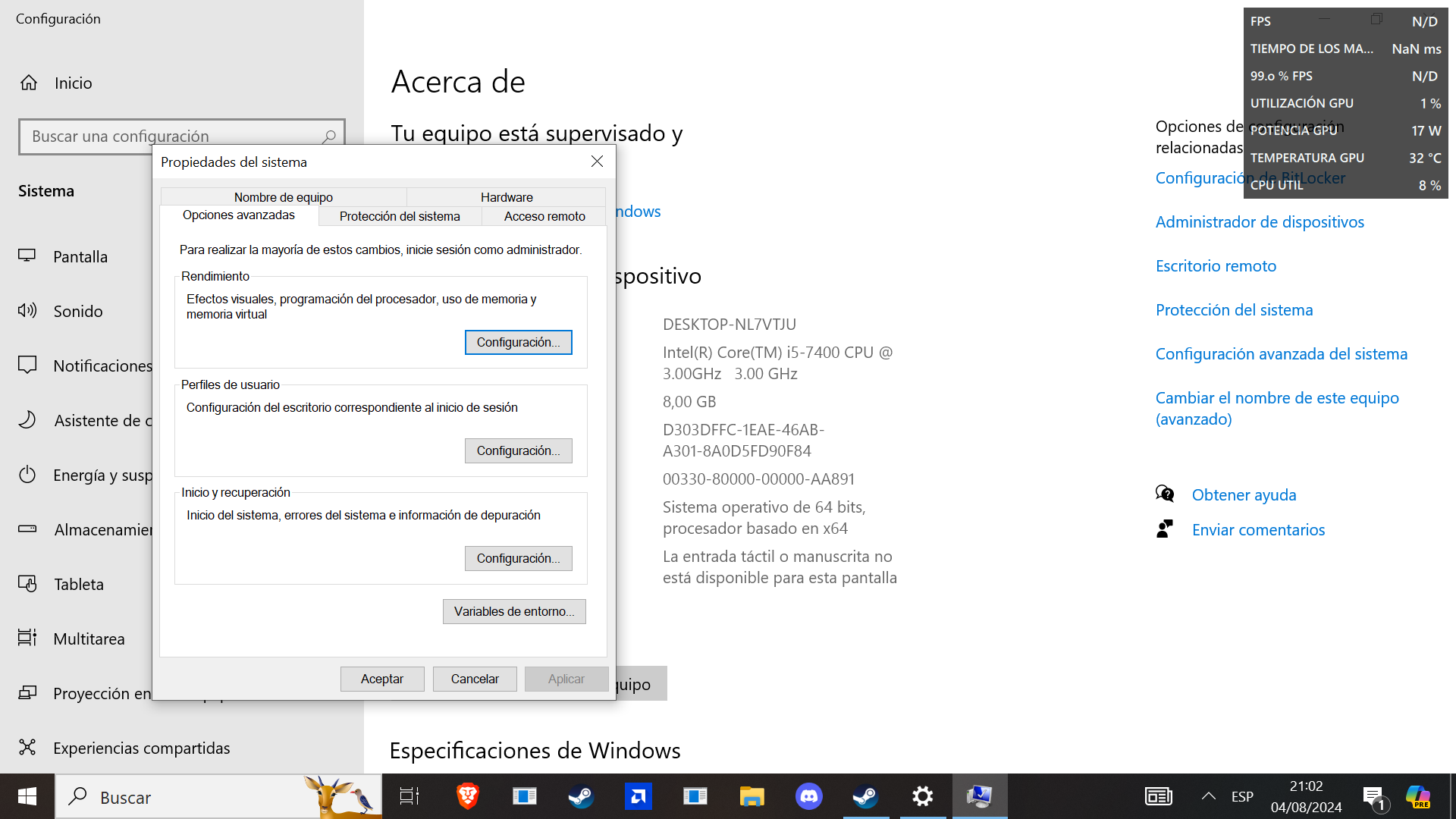Click Variables de entorno button
This screenshot has height=819, width=1456.
513,611
